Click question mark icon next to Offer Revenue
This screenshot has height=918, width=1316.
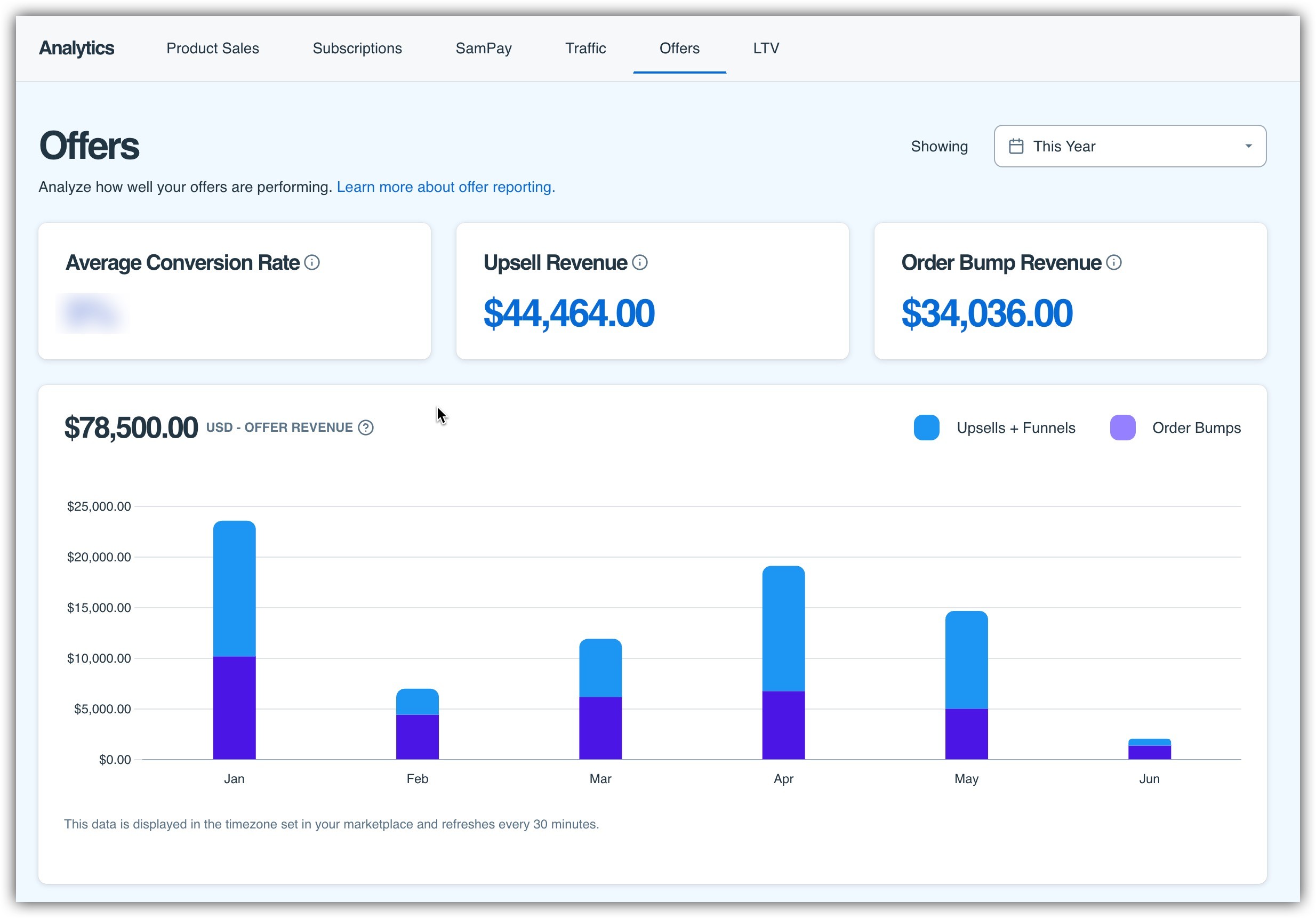click(366, 428)
